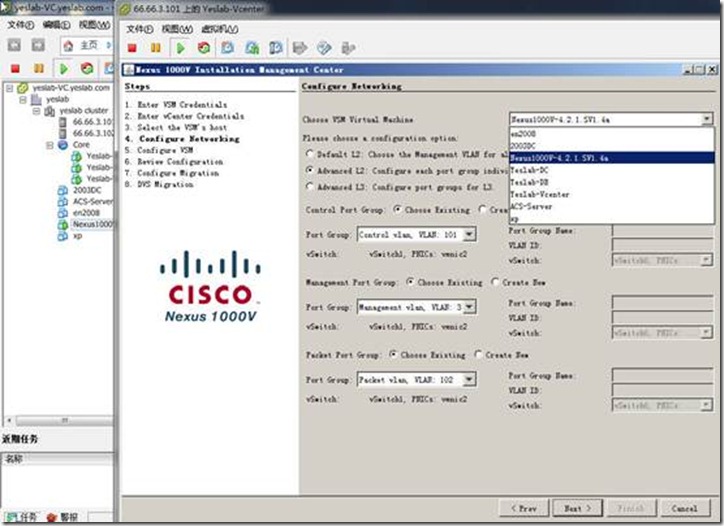This screenshot has height=526, width=724.
Task: Click the Cancel button
Action: point(685,508)
